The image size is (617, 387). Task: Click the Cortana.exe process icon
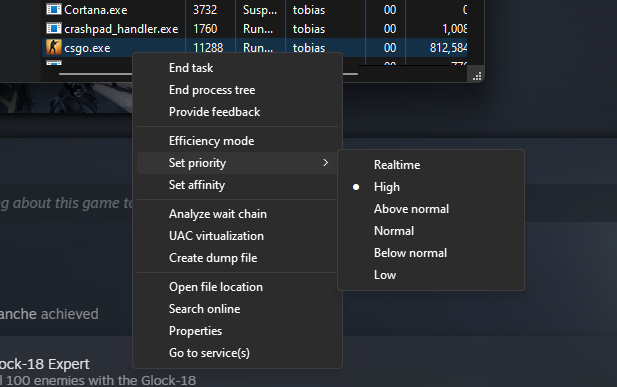tap(54, 9)
